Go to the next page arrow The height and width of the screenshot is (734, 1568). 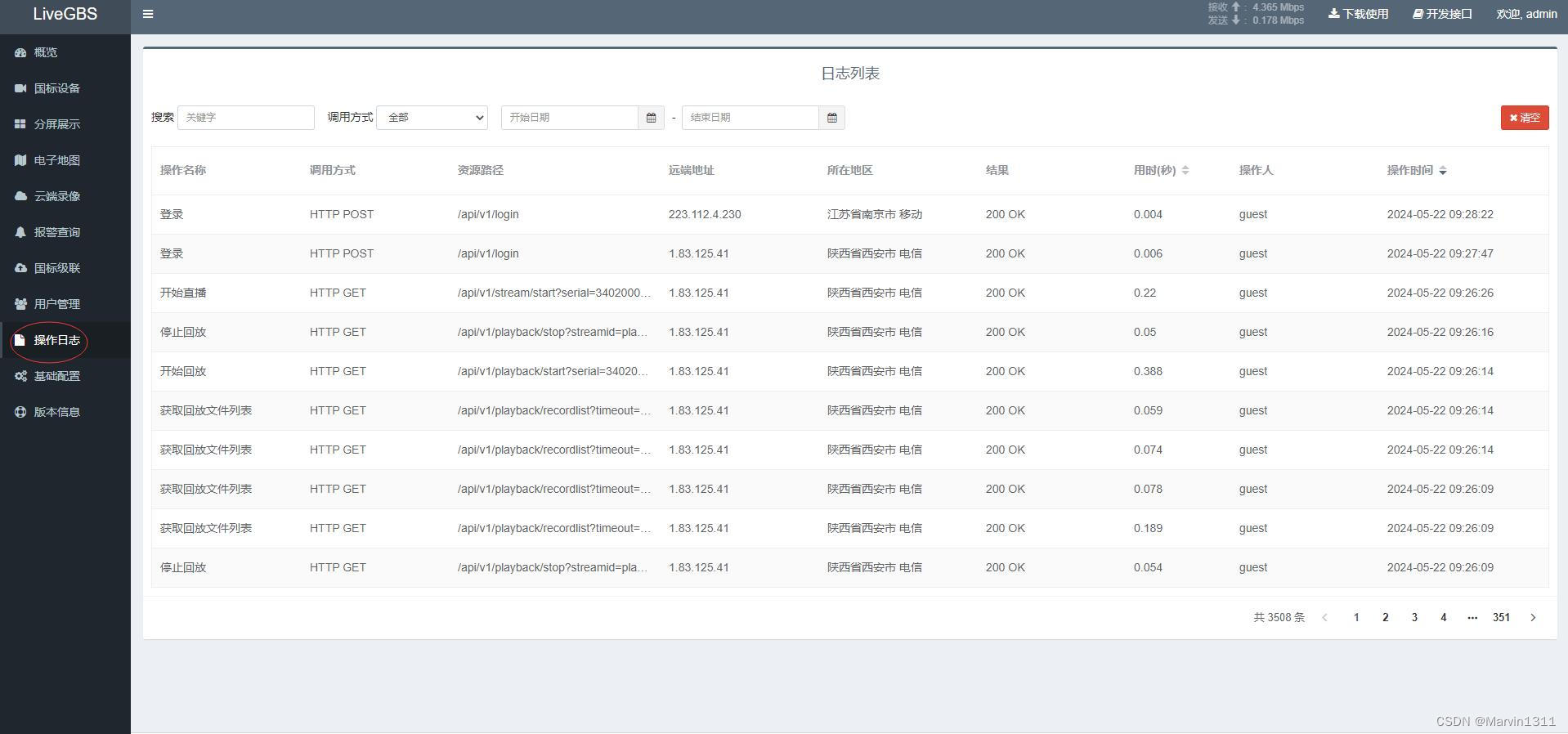1533,617
